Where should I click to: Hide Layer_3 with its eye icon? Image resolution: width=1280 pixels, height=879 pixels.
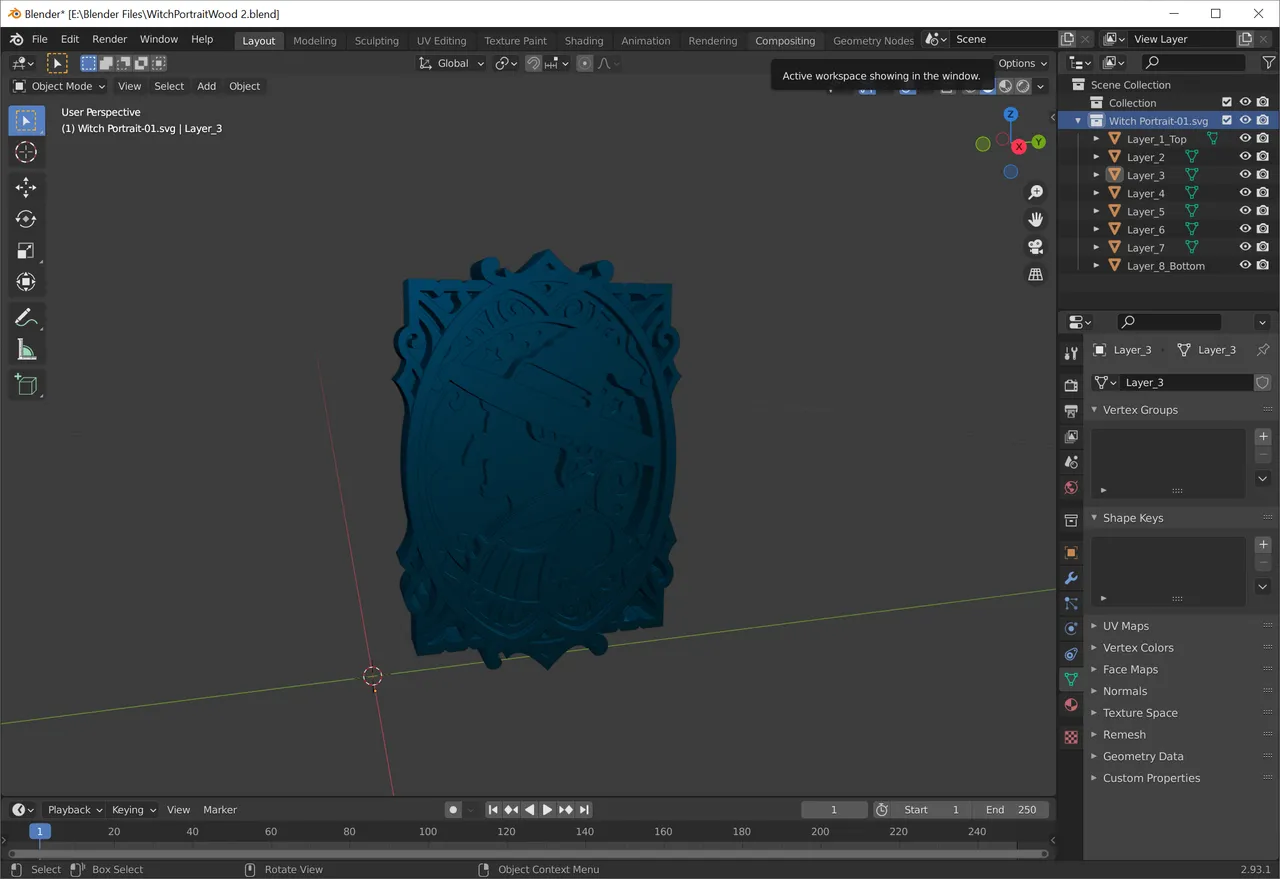coord(1245,175)
